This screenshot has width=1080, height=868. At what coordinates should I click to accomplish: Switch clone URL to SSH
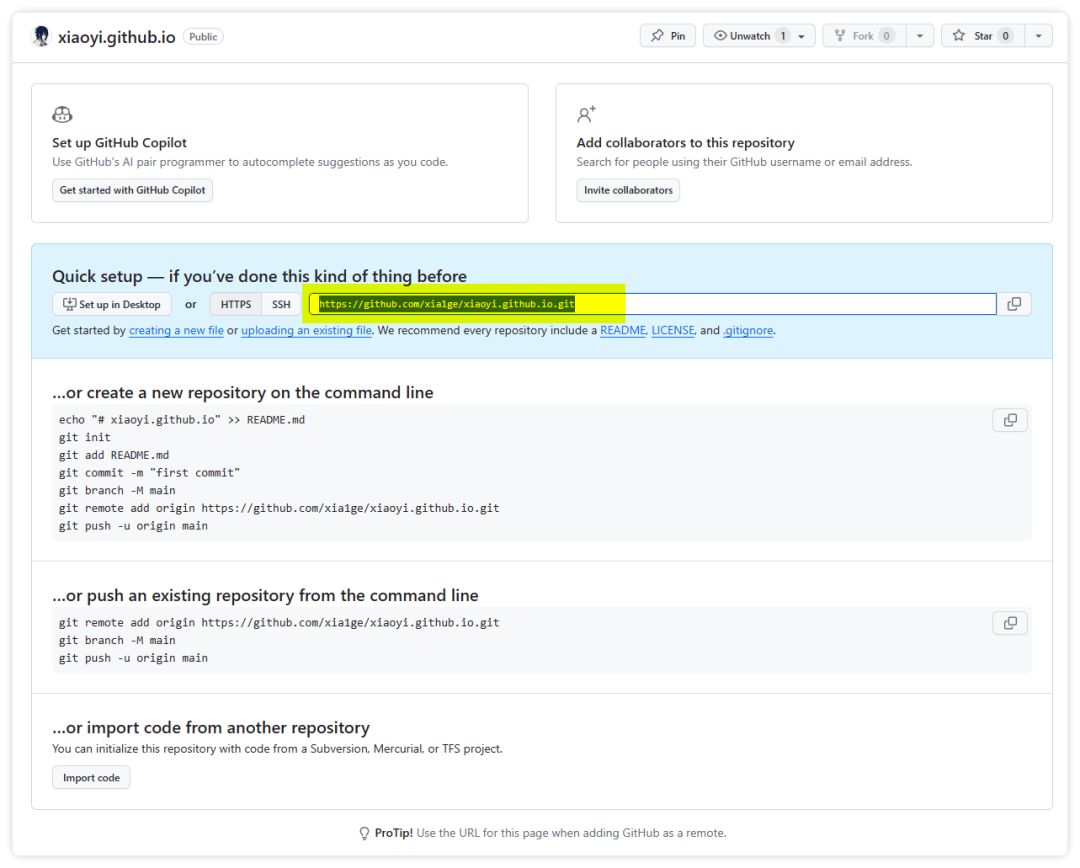pos(281,305)
